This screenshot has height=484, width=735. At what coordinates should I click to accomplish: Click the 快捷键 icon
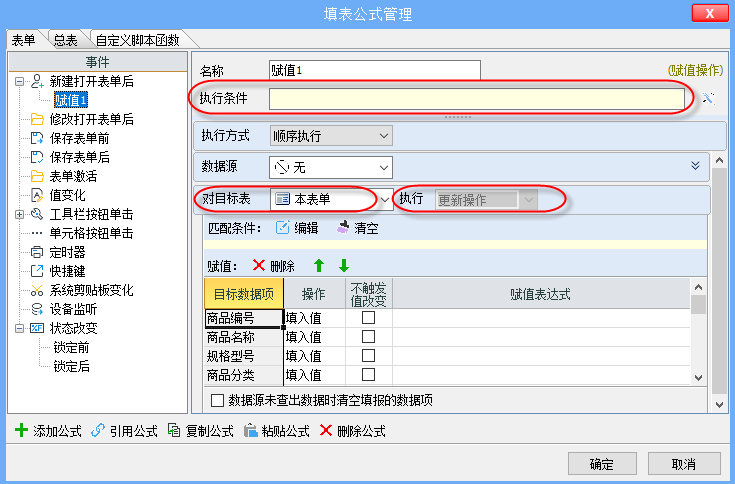coord(37,271)
